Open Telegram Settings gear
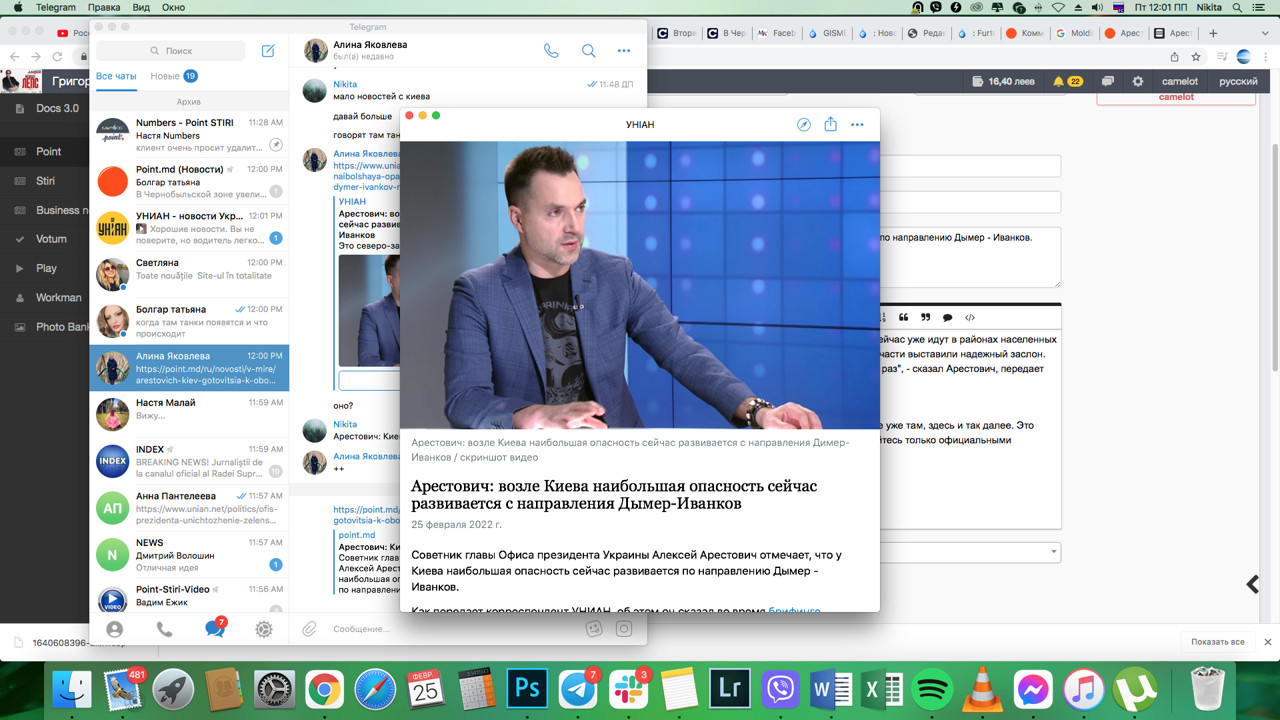This screenshot has width=1280, height=720. [264, 629]
